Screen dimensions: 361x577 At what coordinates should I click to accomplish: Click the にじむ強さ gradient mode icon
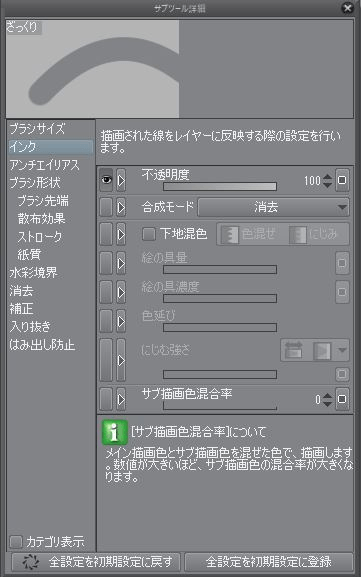[x=322, y=350]
